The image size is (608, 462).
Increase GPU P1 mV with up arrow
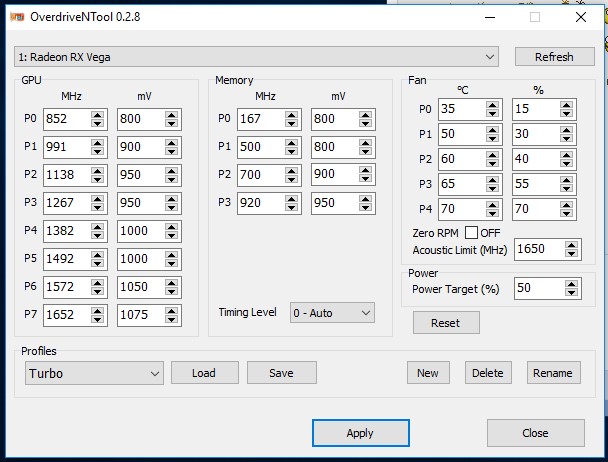[x=171, y=143]
